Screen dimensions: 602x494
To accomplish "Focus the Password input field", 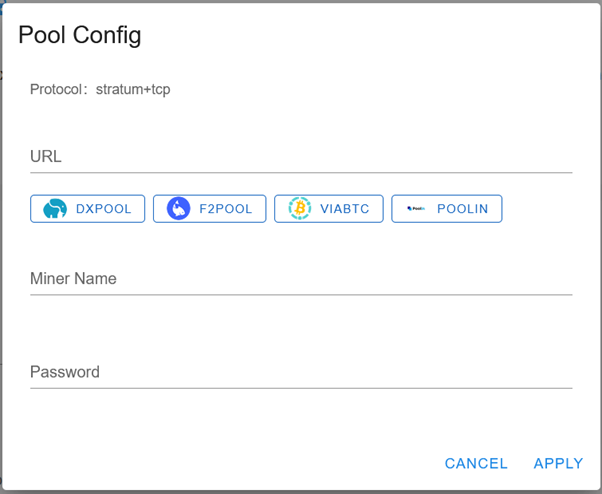I will tap(301, 372).
